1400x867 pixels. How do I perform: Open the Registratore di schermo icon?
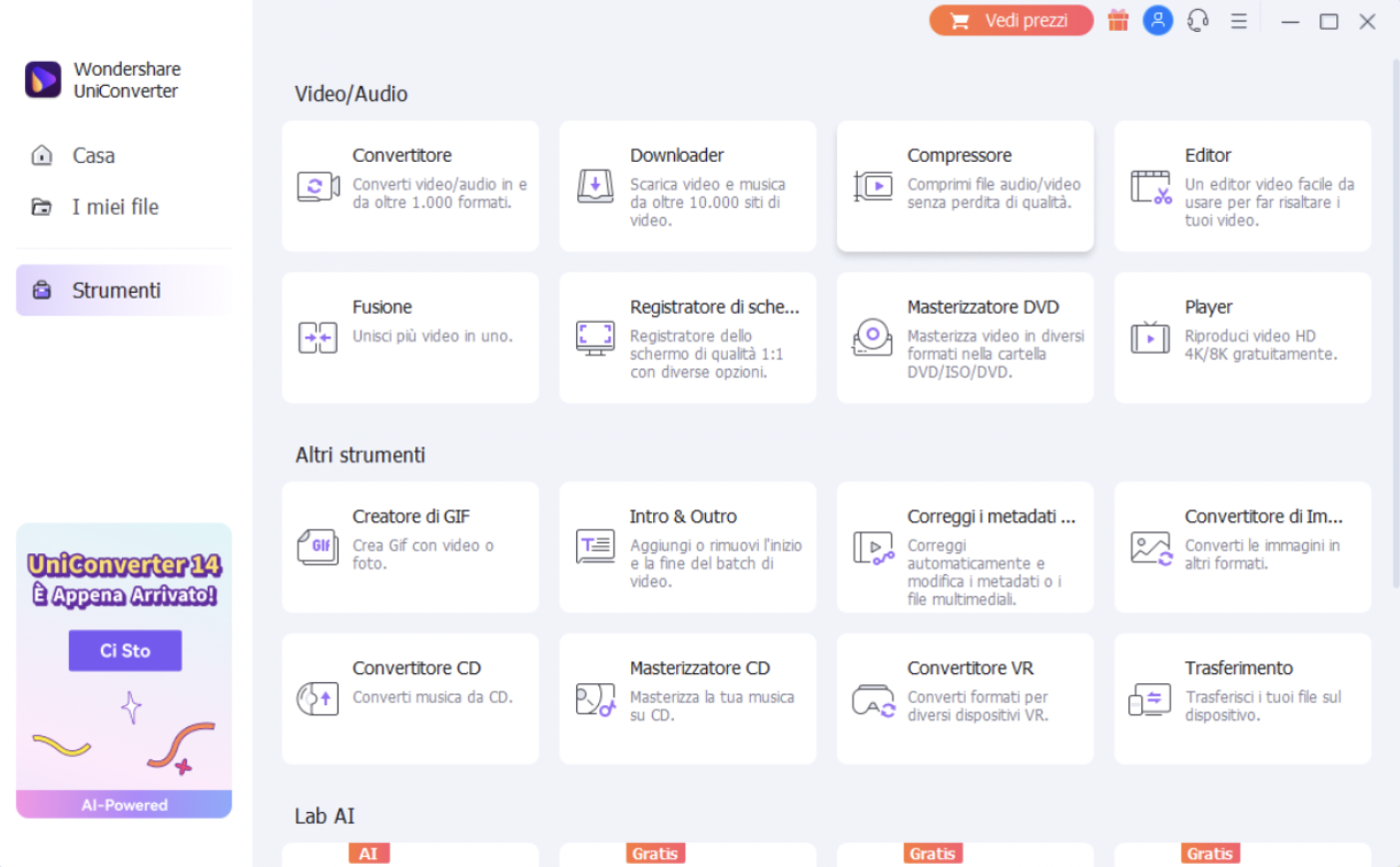coord(595,338)
